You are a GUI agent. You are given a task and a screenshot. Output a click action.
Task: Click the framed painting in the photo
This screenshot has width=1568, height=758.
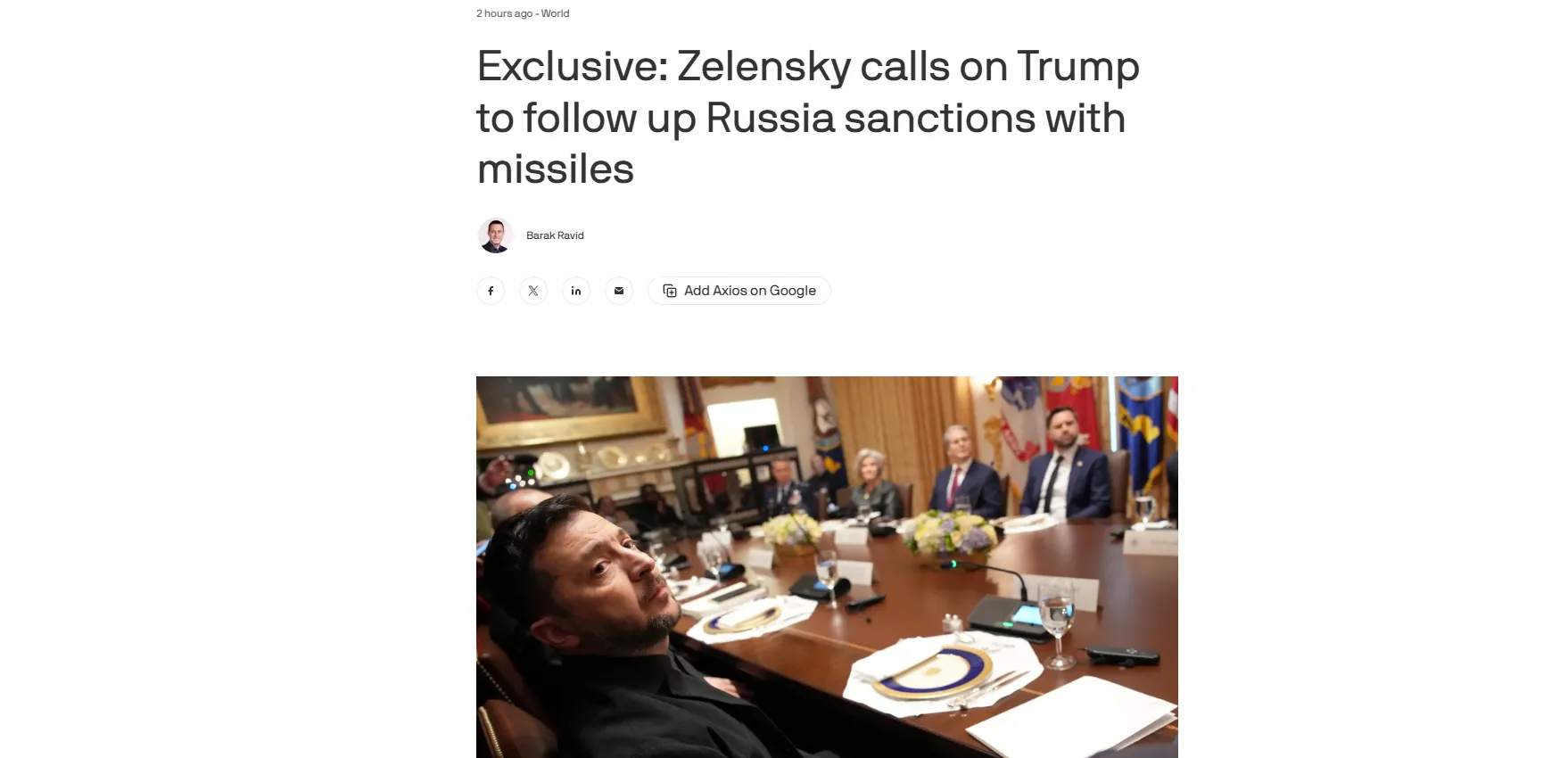point(569,406)
